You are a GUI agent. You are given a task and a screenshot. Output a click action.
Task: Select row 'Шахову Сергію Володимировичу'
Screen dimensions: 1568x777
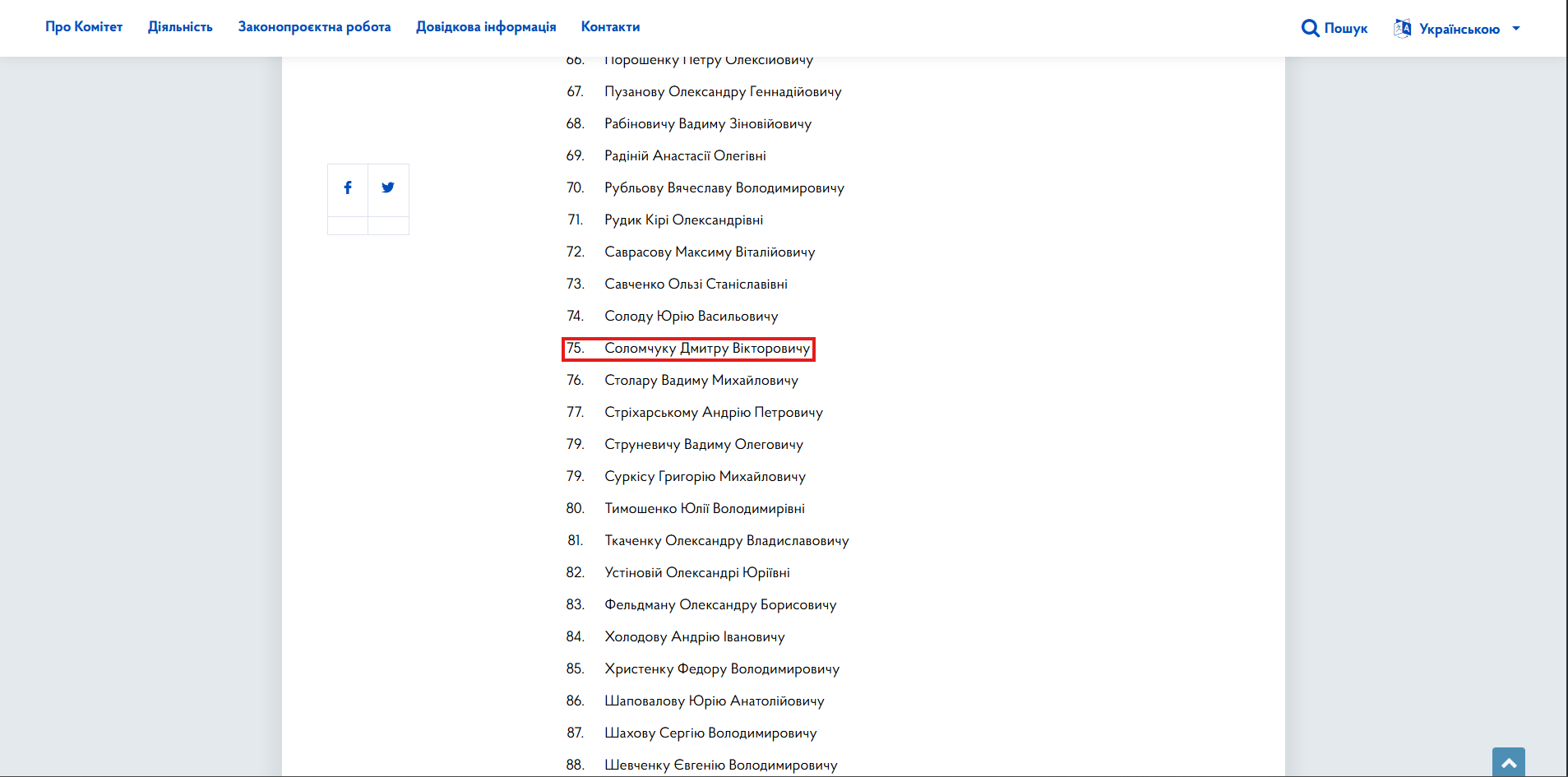(710, 733)
